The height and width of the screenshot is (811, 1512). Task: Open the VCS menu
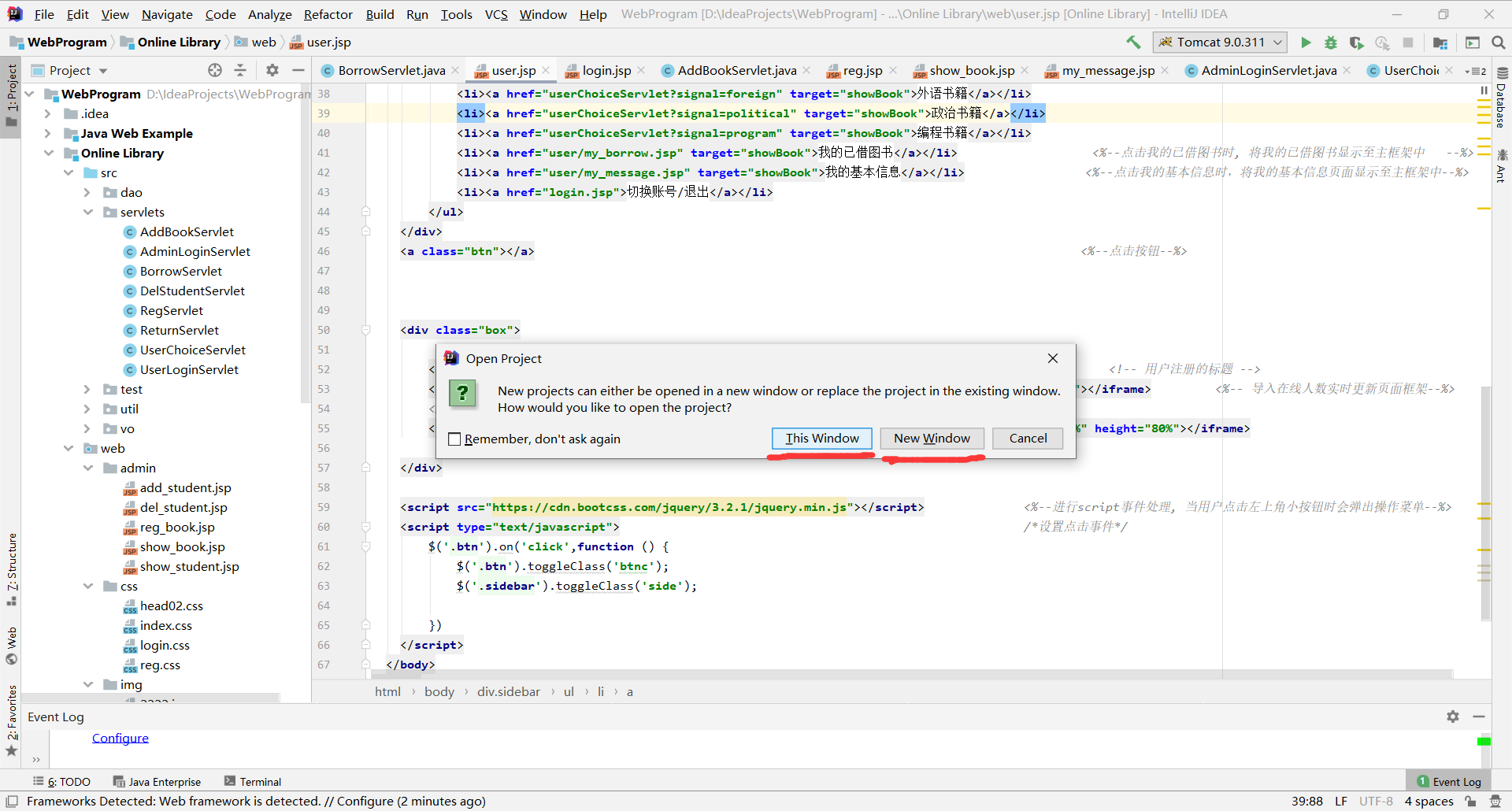(496, 14)
